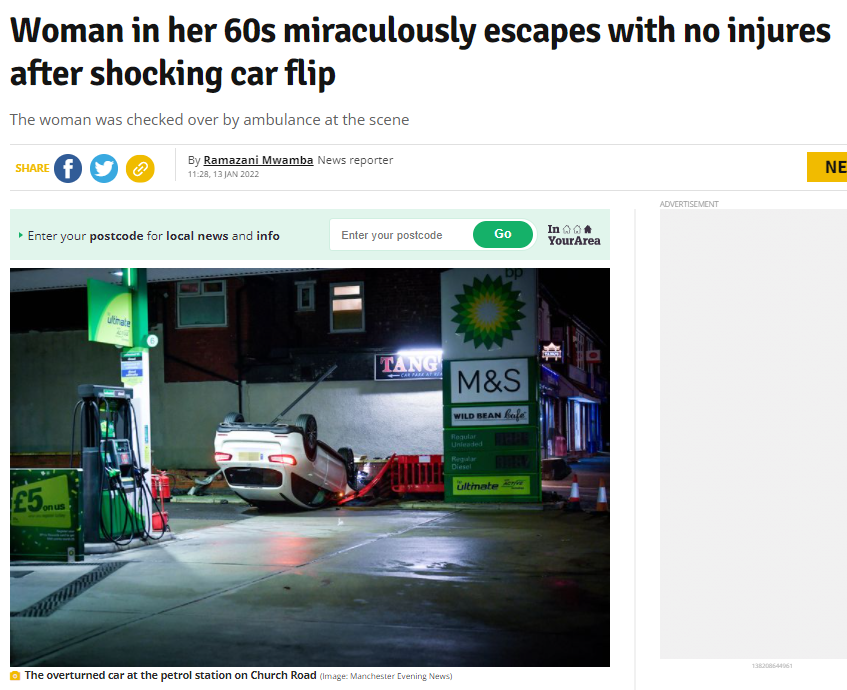Viewport: 847px width, 690px height.
Task: Click the article headline text
Action: pyautogui.click(x=420, y=52)
